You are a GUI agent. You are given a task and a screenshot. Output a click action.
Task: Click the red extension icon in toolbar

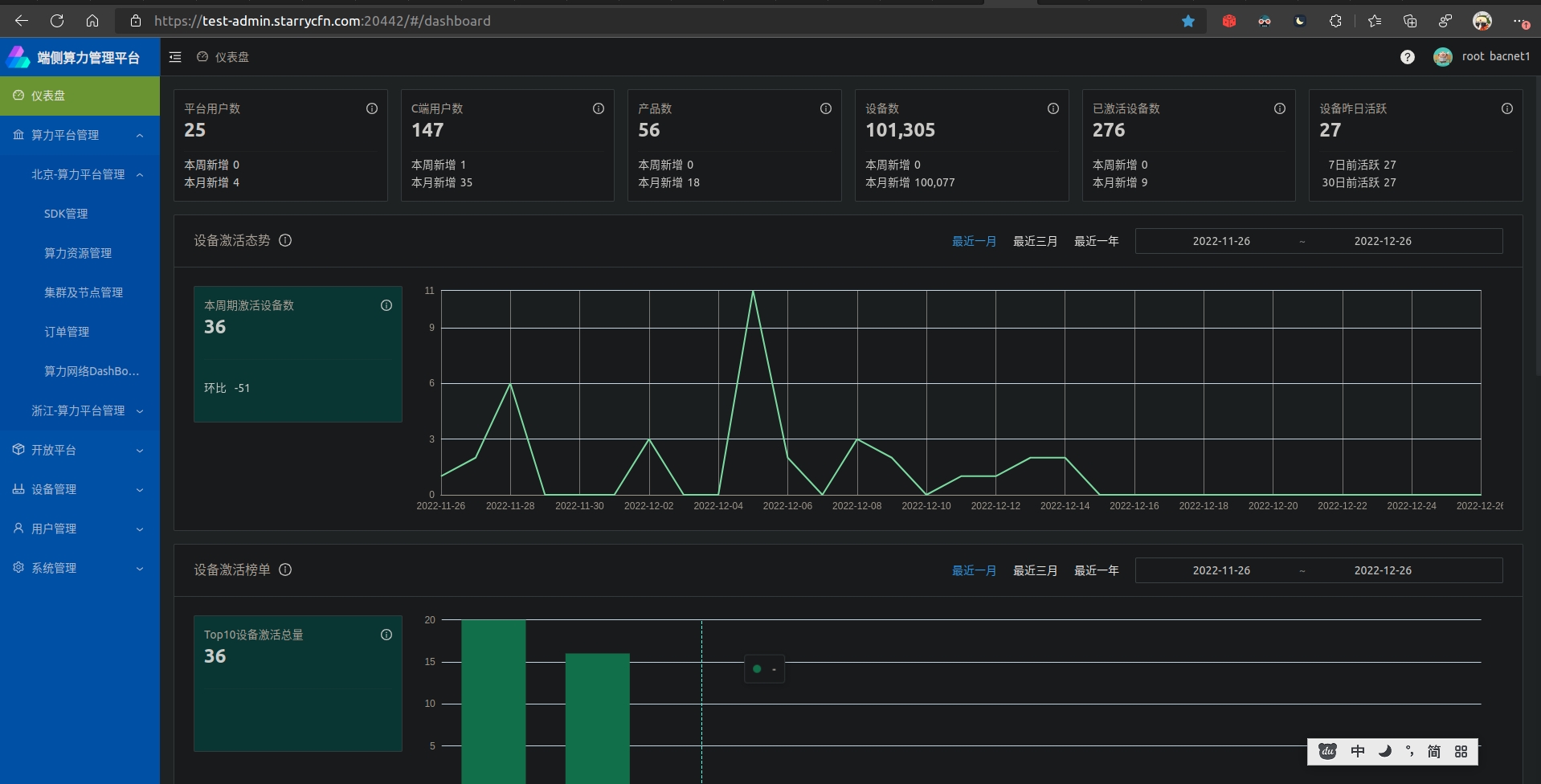1229,21
